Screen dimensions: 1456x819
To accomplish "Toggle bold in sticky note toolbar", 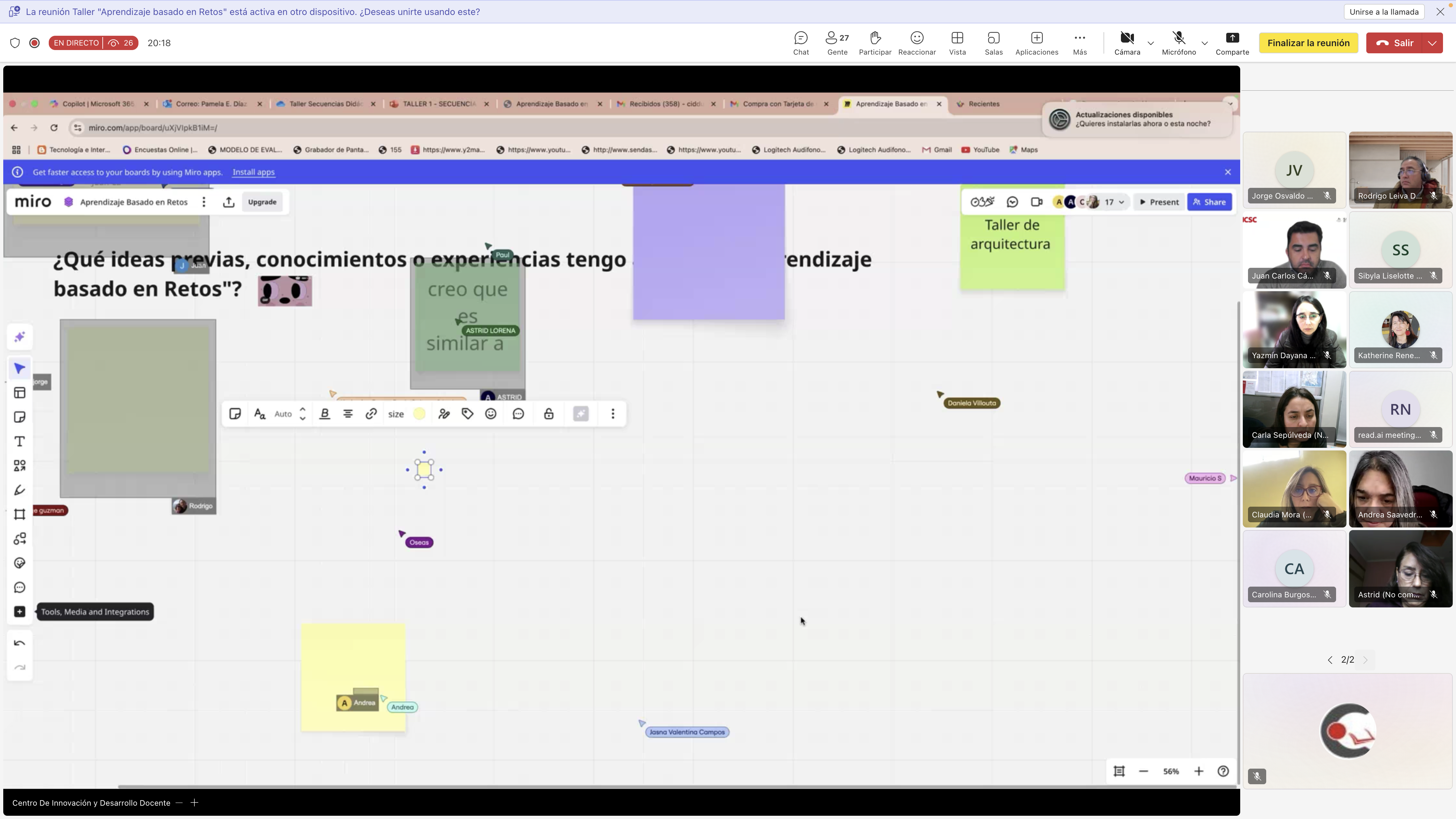I will point(324,414).
